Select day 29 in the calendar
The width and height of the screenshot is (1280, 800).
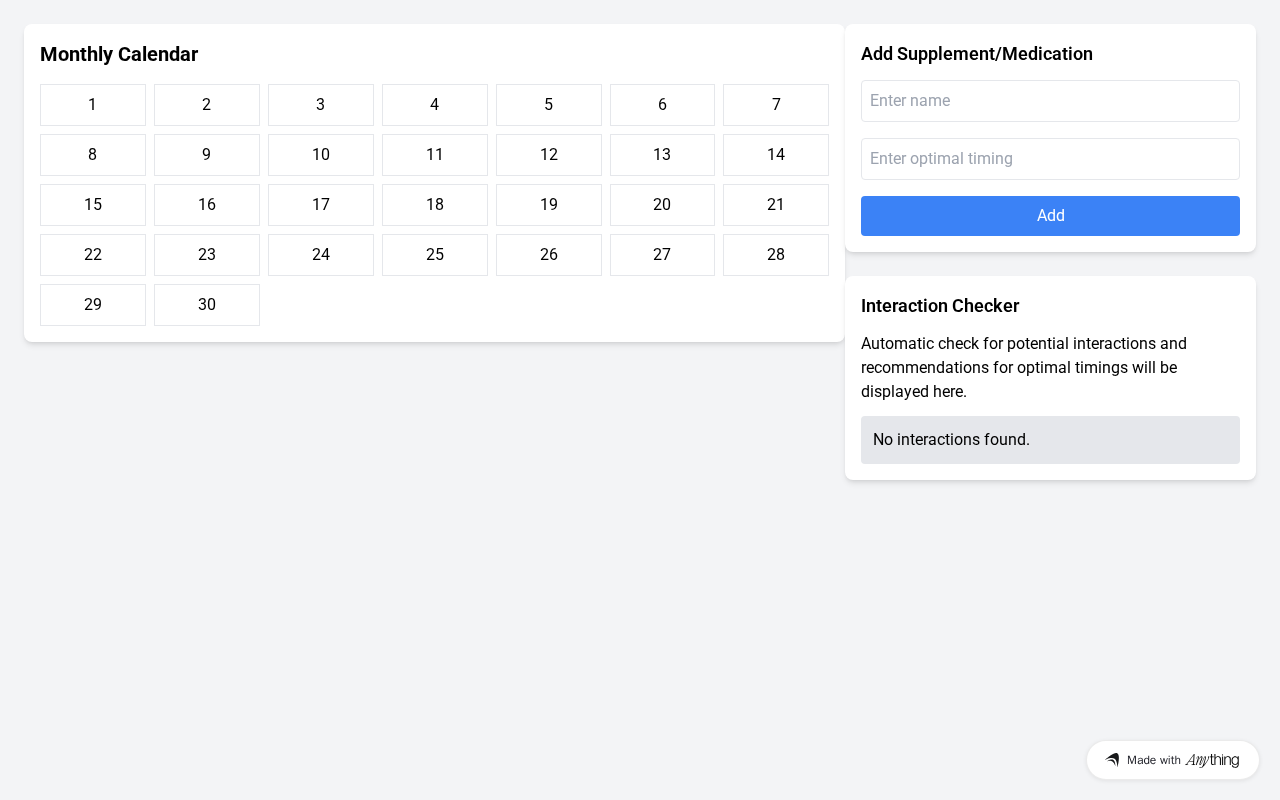tap(93, 305)
